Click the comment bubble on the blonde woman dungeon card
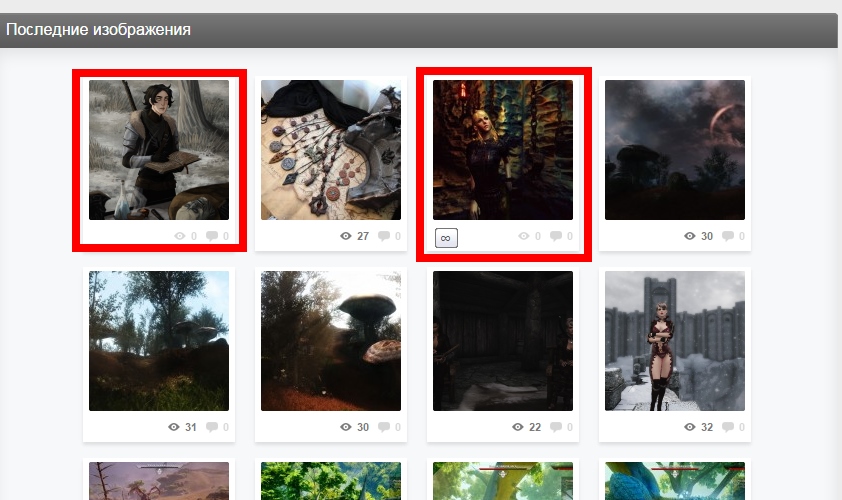 (x=556, y=236)
